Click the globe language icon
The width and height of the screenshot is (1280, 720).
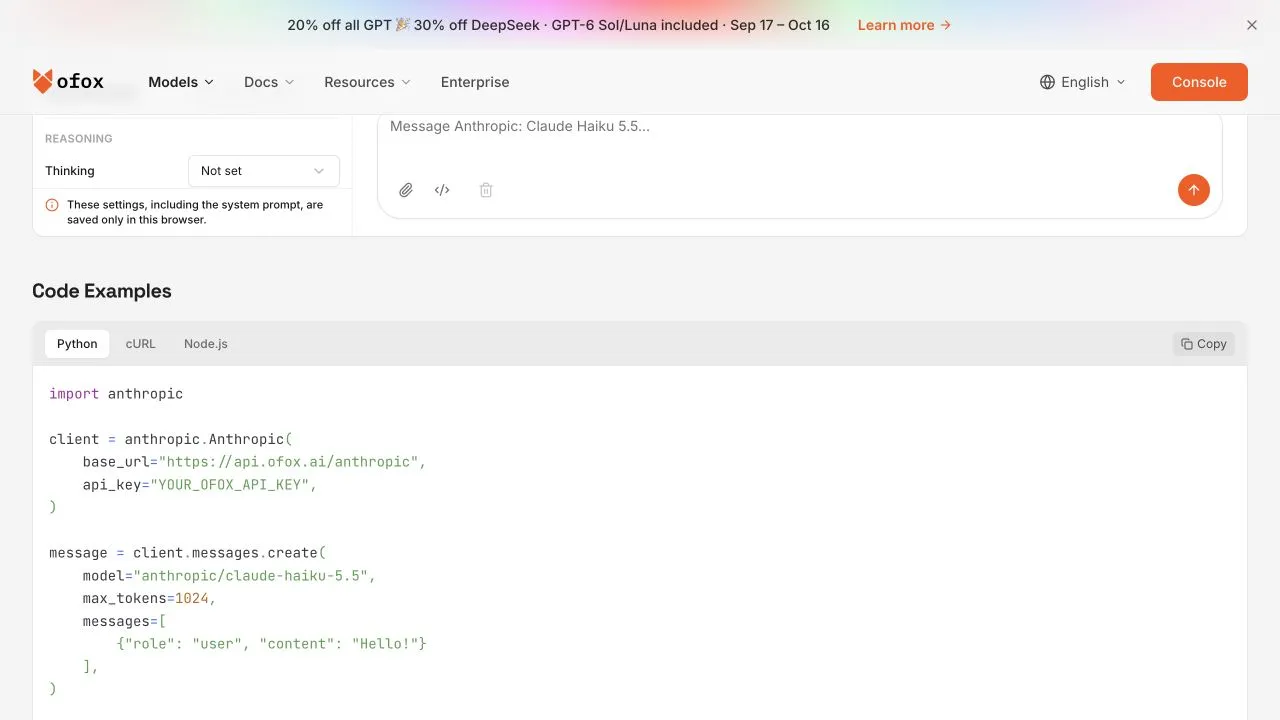tap(1047, 82)
